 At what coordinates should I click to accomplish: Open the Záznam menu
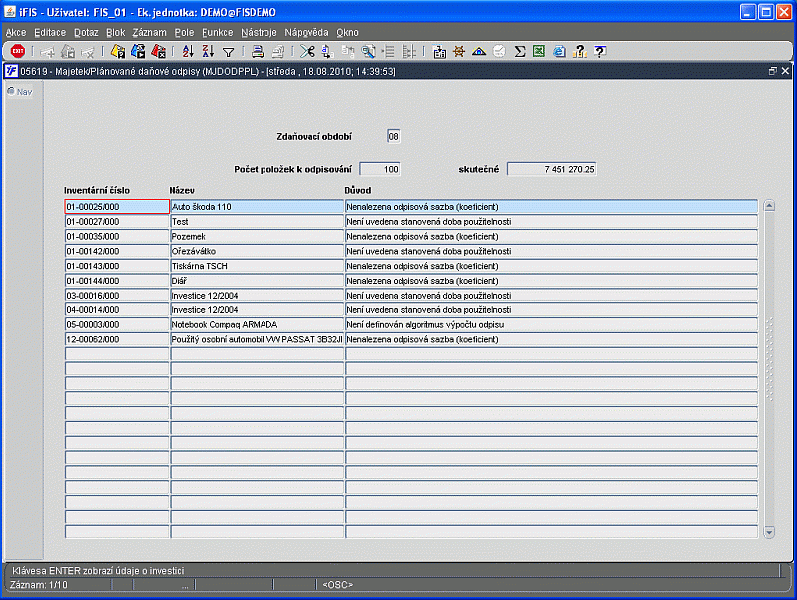[x=149, y=33]
